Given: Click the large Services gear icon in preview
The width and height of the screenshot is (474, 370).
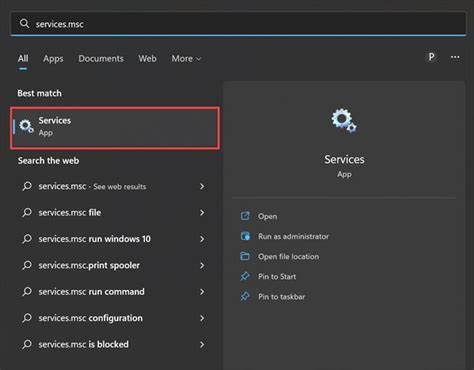Looking at the screenshot, I should (x=344, y=120).
